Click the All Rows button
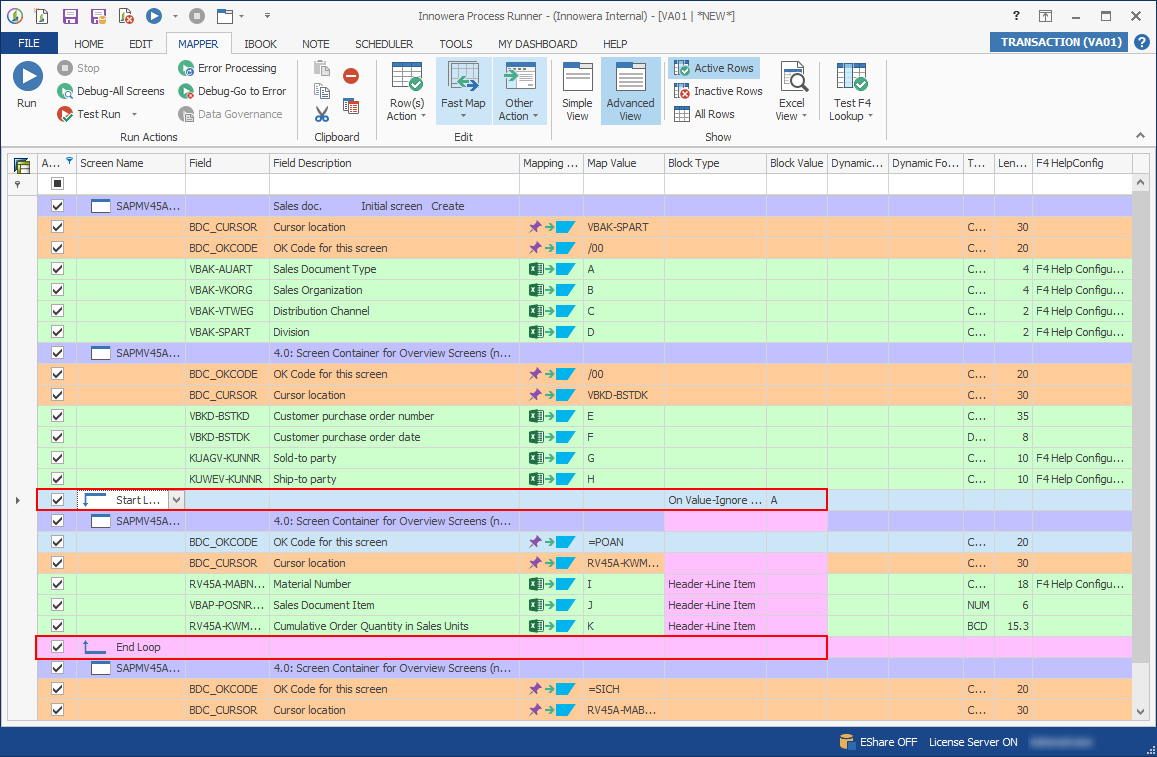 [x=704, y=114]
